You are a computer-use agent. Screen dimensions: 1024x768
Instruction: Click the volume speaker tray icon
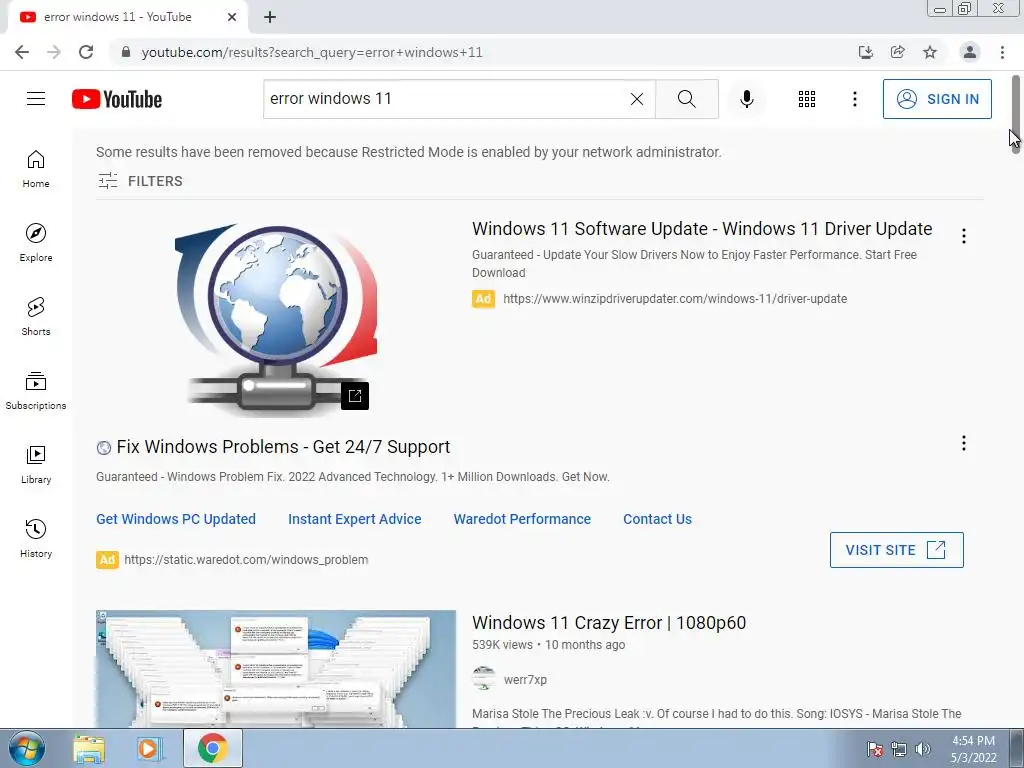coord(922,749)
